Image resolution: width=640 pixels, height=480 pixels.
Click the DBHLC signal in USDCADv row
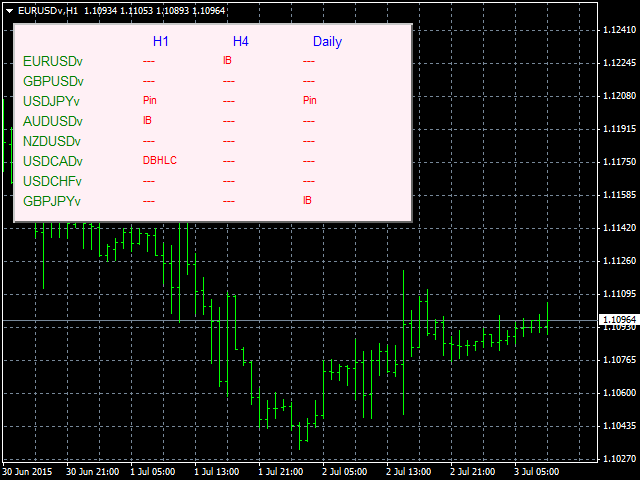coord(160,160)
